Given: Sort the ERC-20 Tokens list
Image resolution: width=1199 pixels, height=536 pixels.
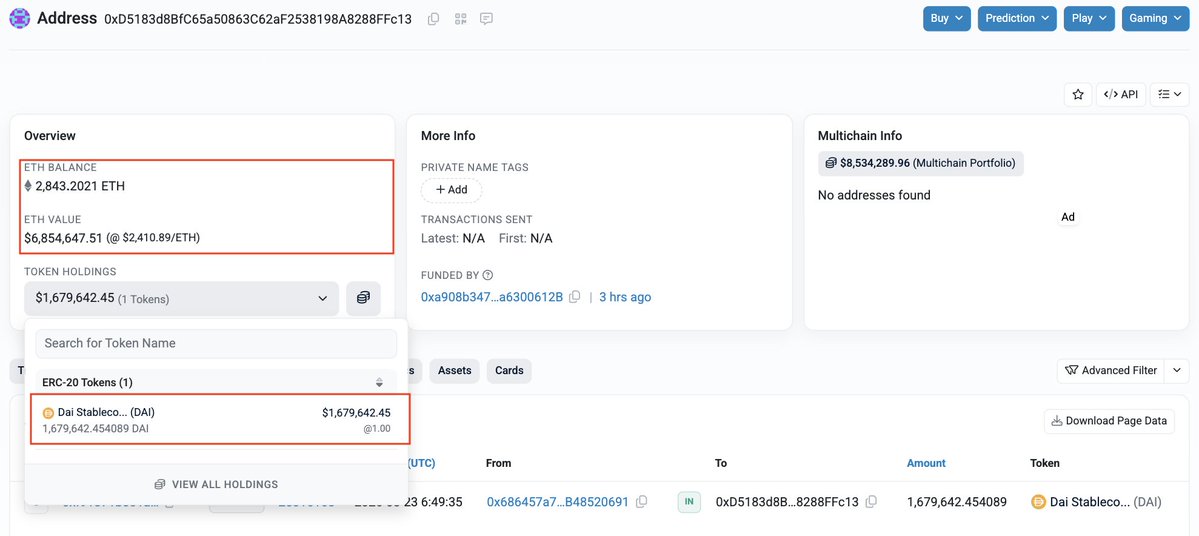Looking at the screenshot, I should click(x=379, y=382).
